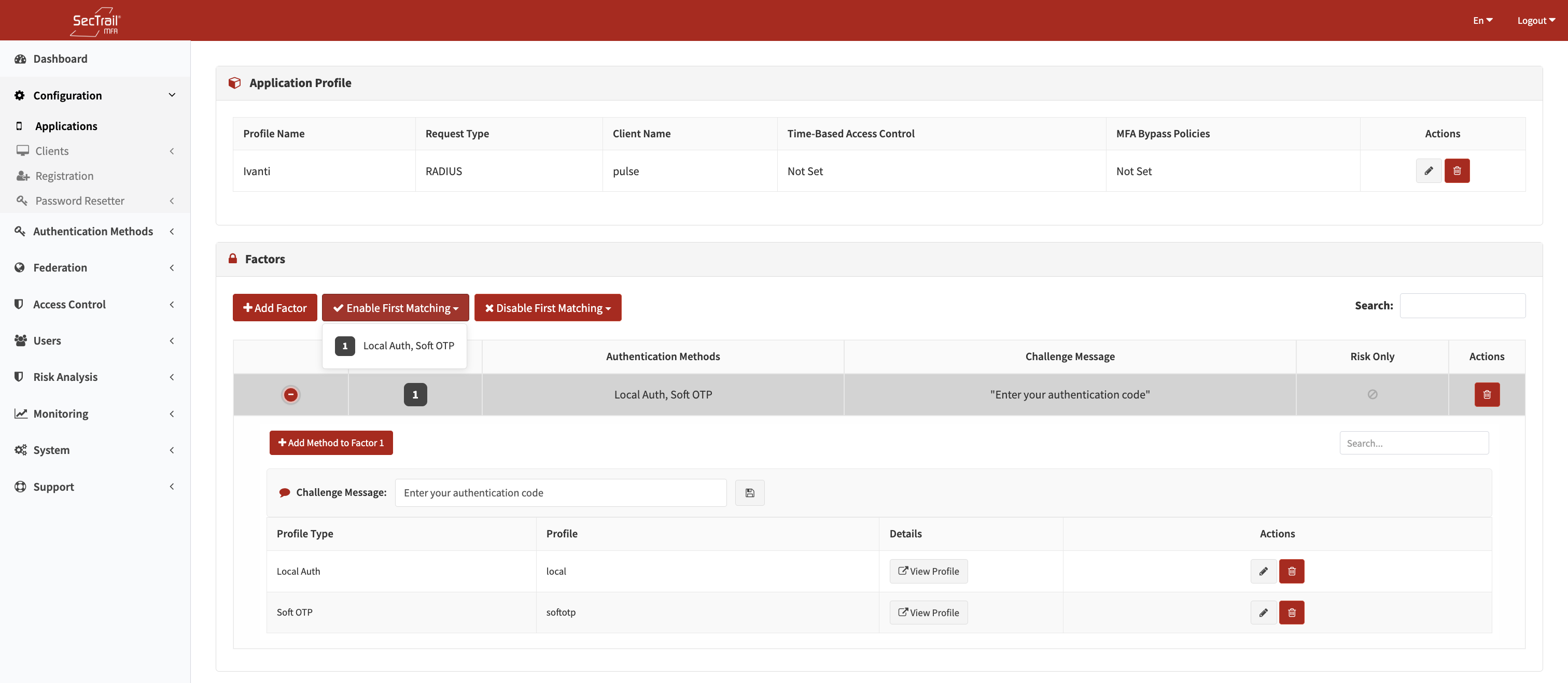This screenshot has height=683, width=1568.
Task: Click the Add Factor button
Action: click(274, 308)
